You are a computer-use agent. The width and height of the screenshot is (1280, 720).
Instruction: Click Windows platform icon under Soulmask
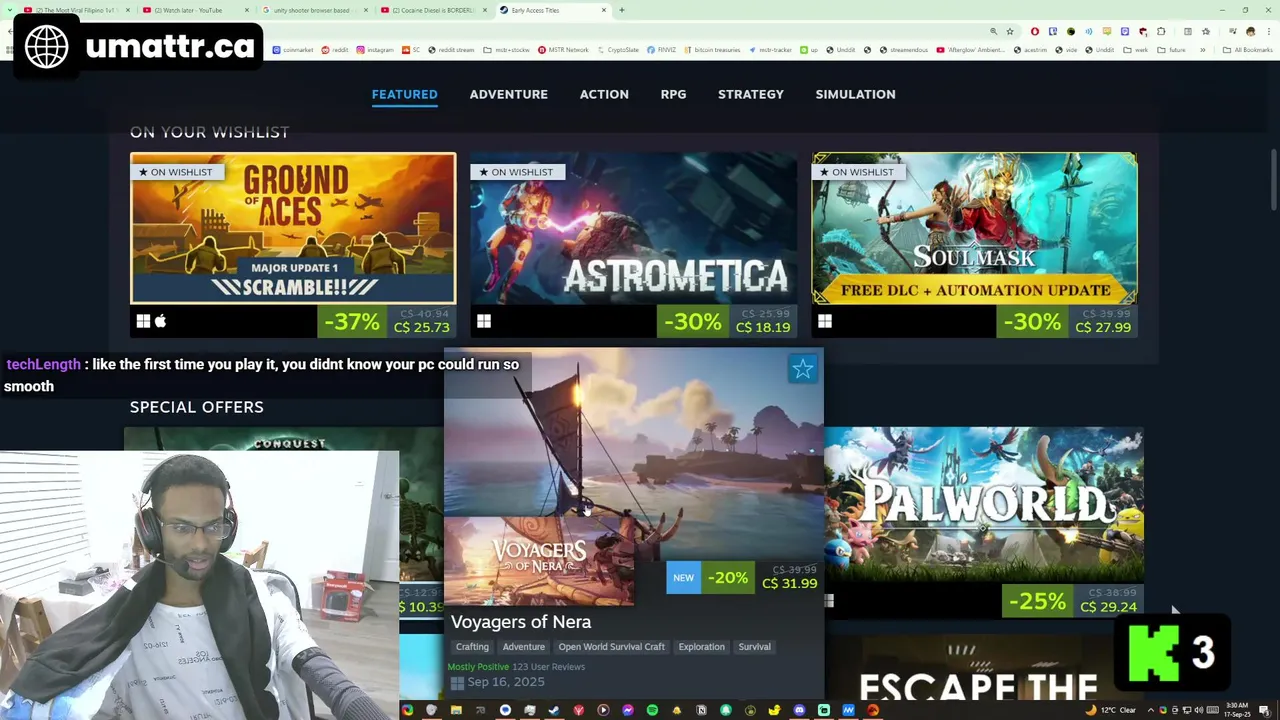coord(825,321)
